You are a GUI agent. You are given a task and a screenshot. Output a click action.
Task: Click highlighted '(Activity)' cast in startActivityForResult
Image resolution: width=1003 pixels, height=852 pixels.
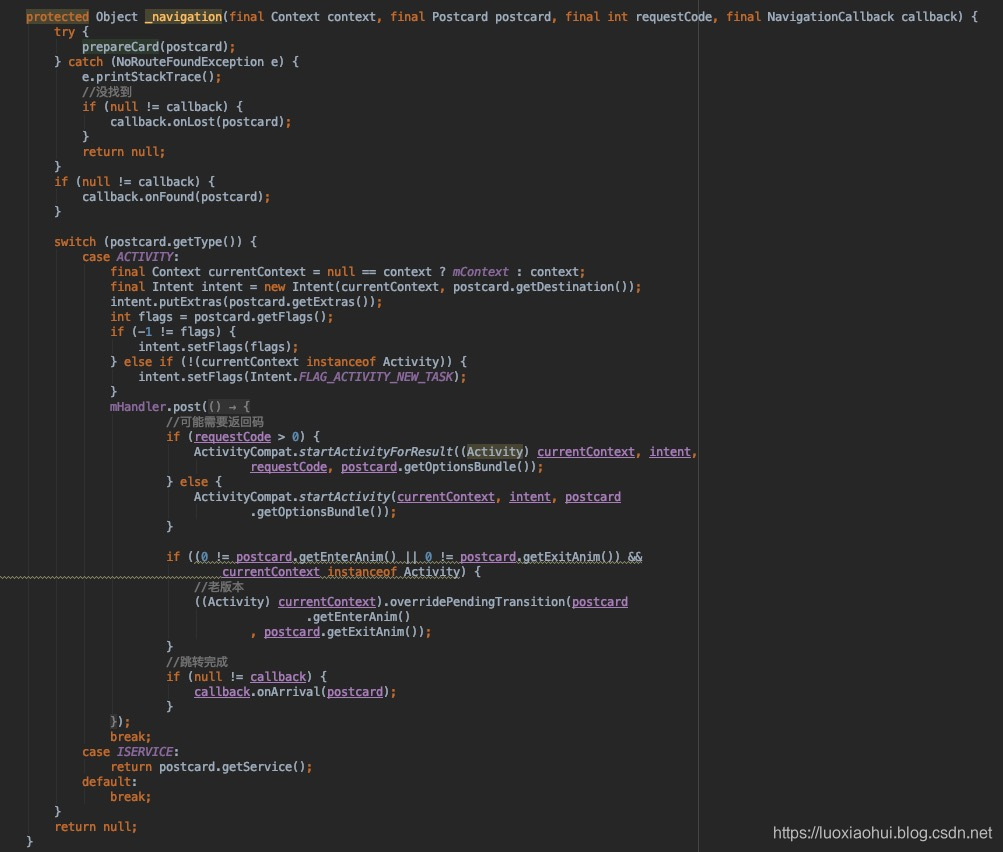pyautogui.click(x=494, y=452)
